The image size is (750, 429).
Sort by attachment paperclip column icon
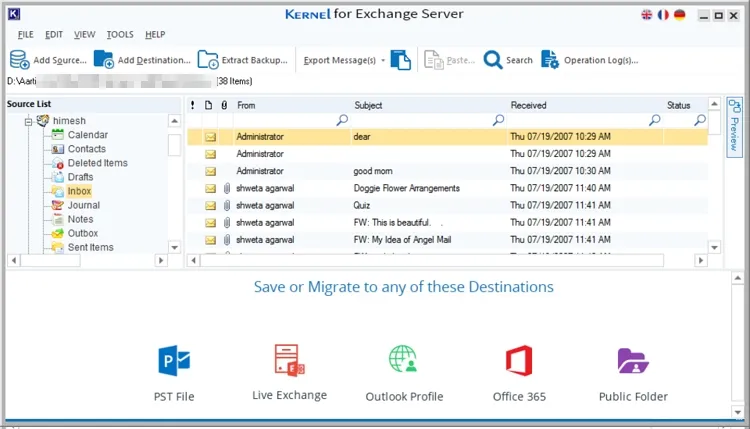coord(224,105)
